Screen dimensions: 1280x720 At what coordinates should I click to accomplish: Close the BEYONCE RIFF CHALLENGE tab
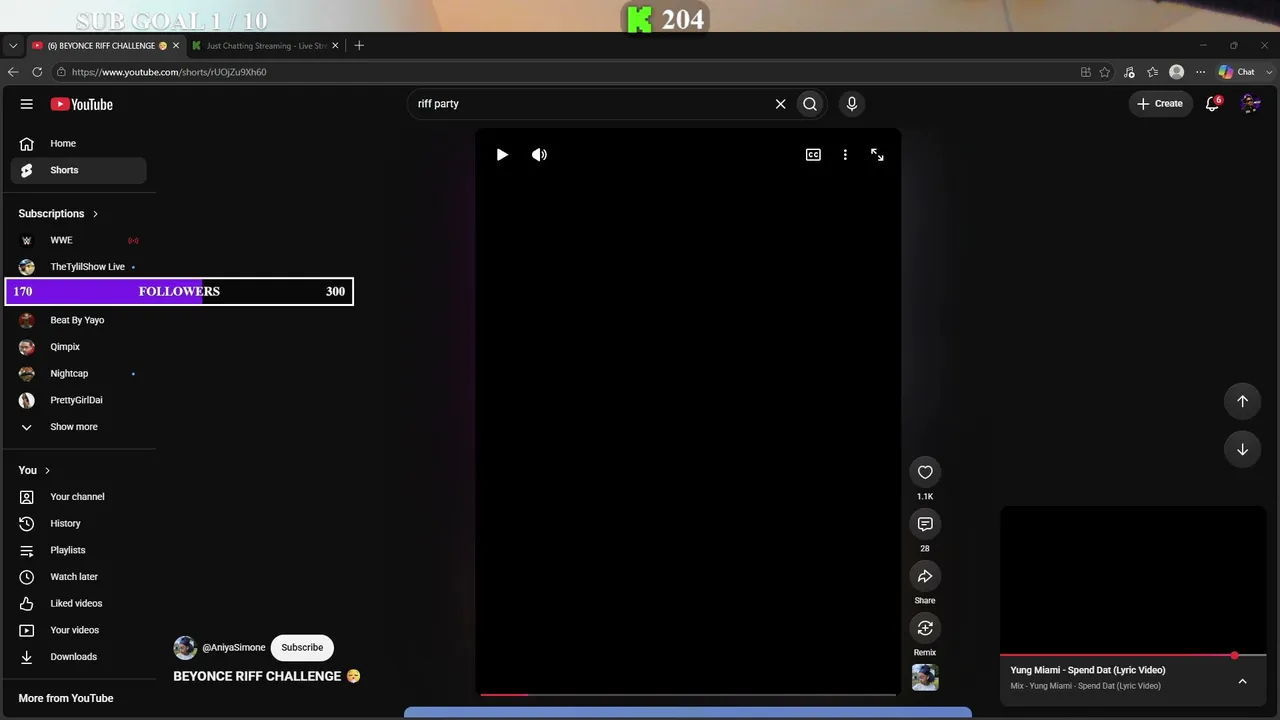click(x=176, y=46)
